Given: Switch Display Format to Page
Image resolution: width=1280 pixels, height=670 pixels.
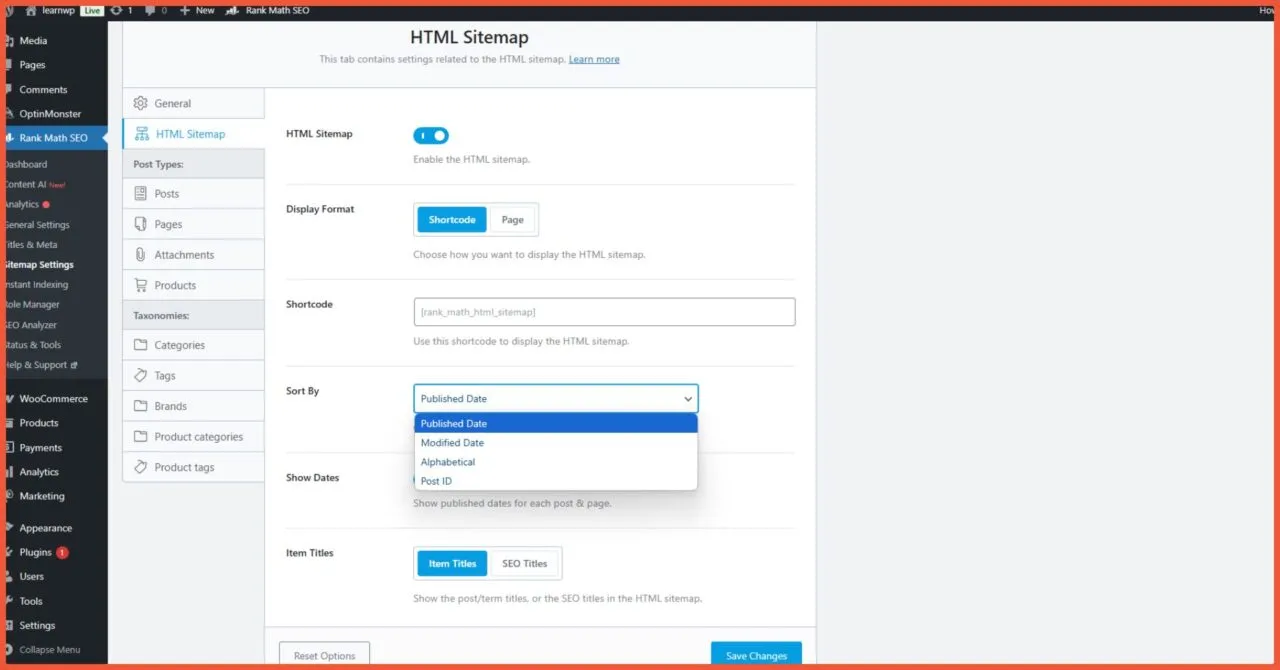Looking at the screenshot, I should (512, 219).
